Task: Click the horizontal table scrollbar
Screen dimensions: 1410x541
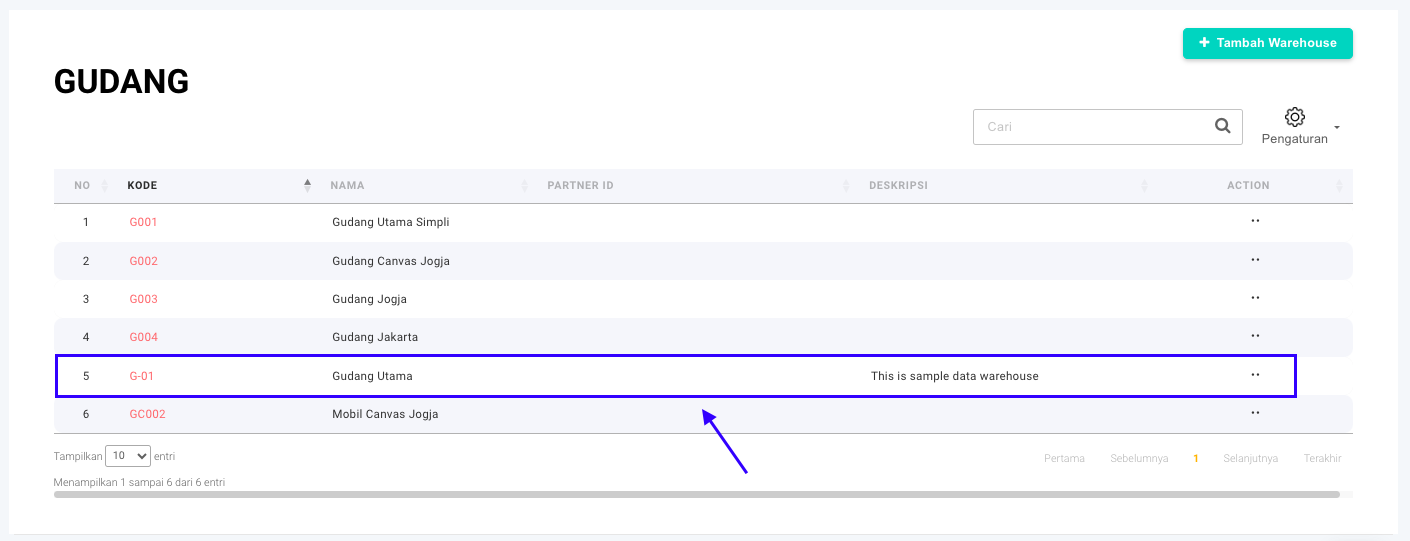Action: [x=696, y=494]
